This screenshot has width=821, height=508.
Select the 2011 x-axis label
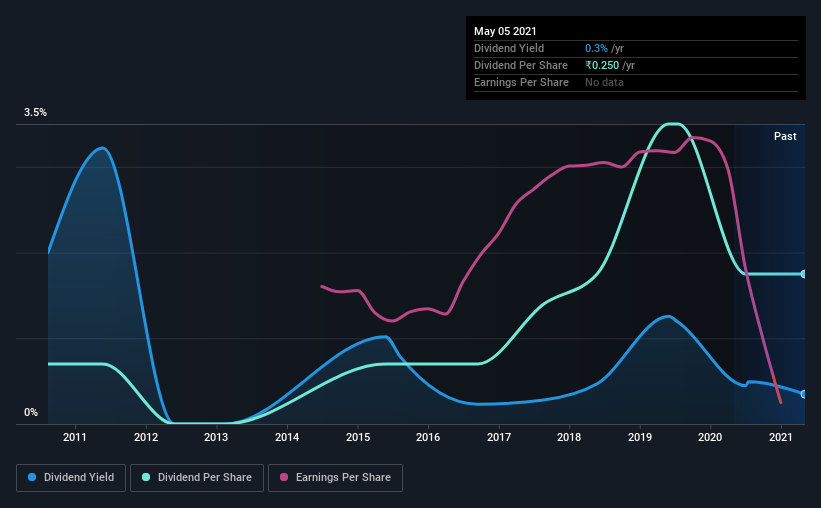75,437
